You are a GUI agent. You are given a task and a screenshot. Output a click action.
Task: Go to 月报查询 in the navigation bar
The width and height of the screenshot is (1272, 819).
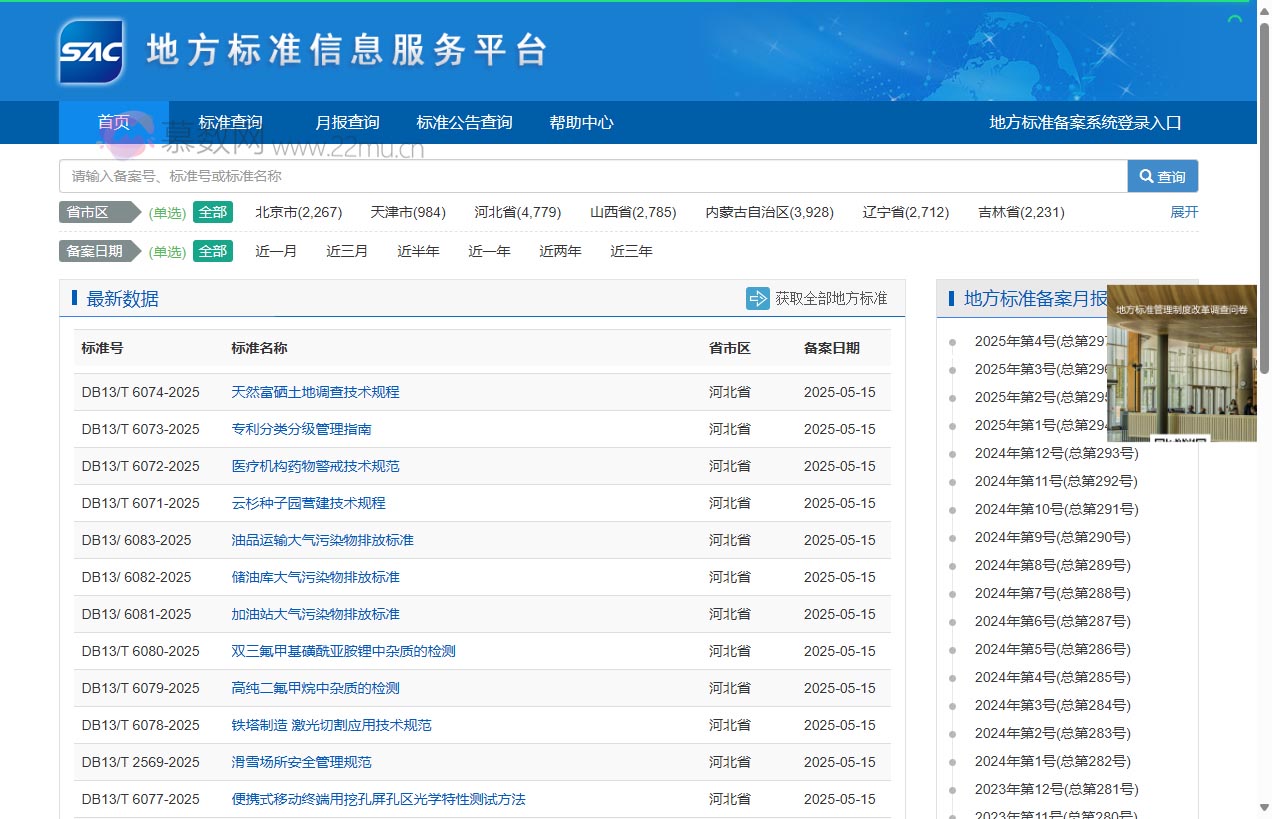tap(347, 123)
